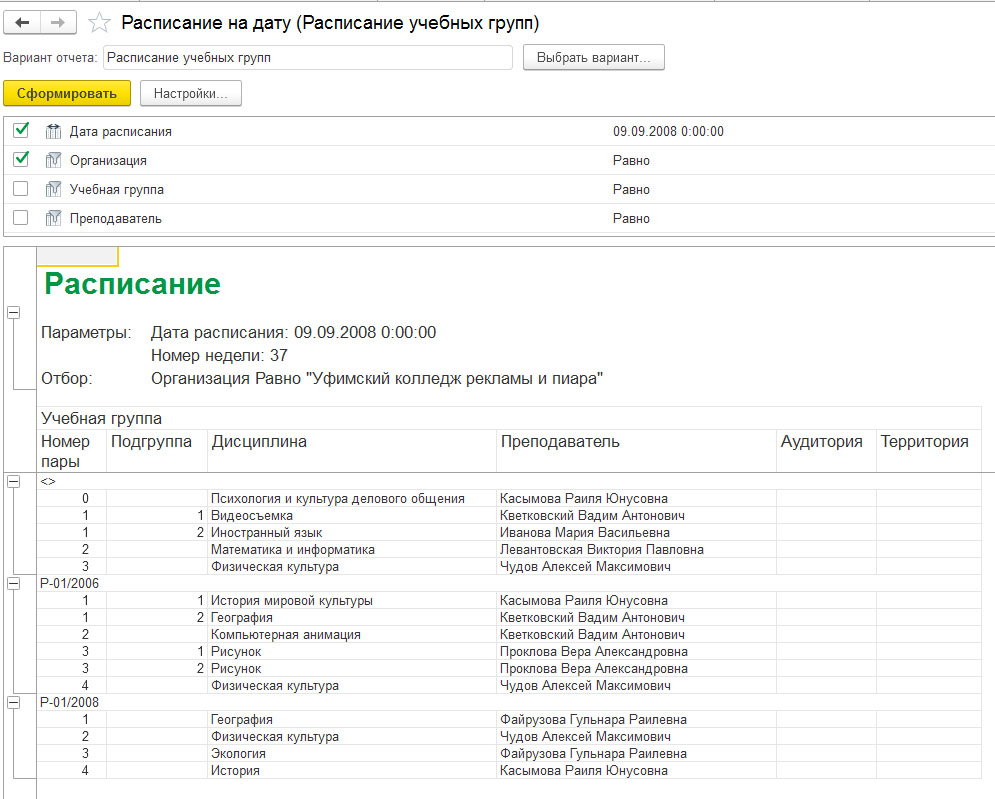
Task: Collapse the report header parameters section
Action: 13,312
